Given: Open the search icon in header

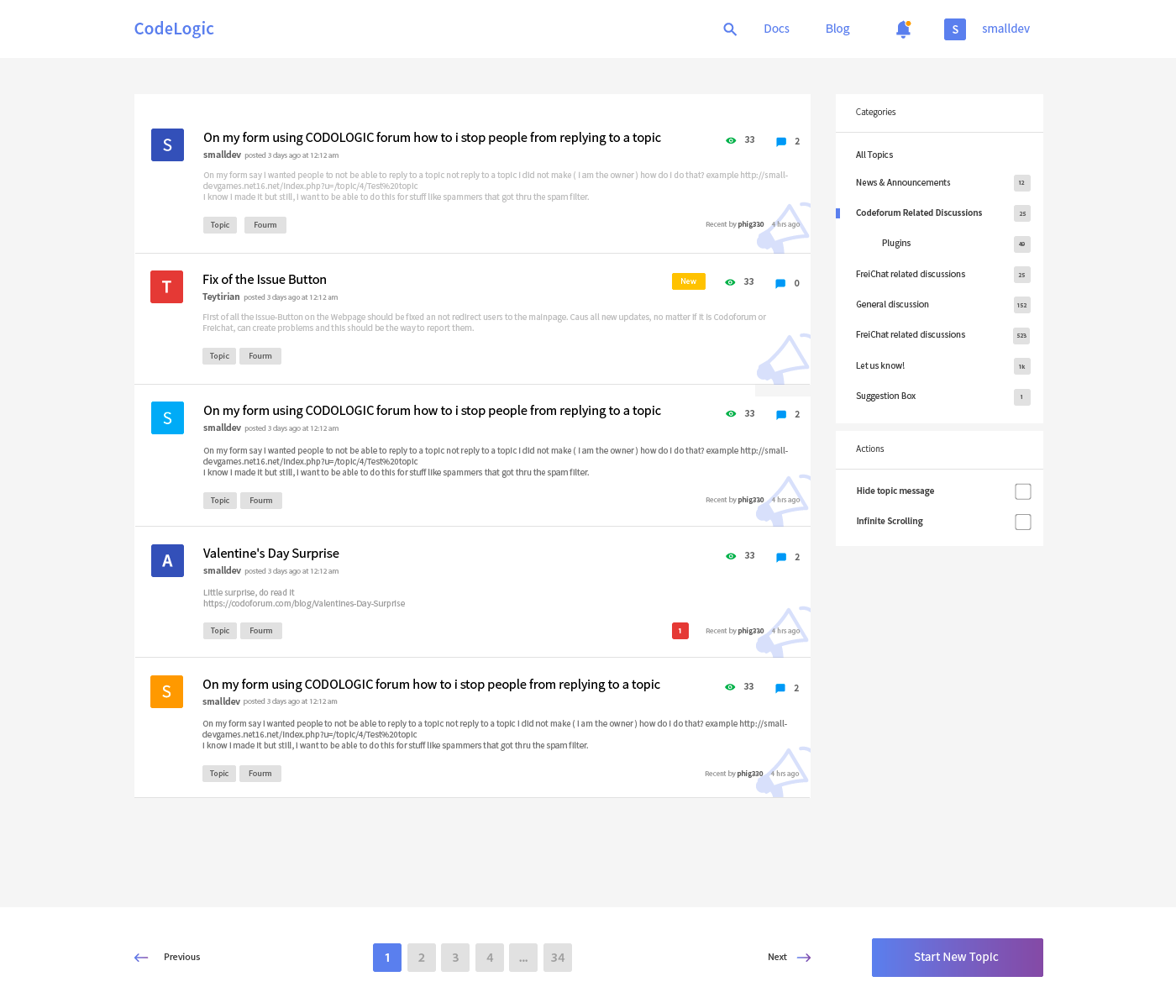Looking at the screenshot, I should pos(730,29).
